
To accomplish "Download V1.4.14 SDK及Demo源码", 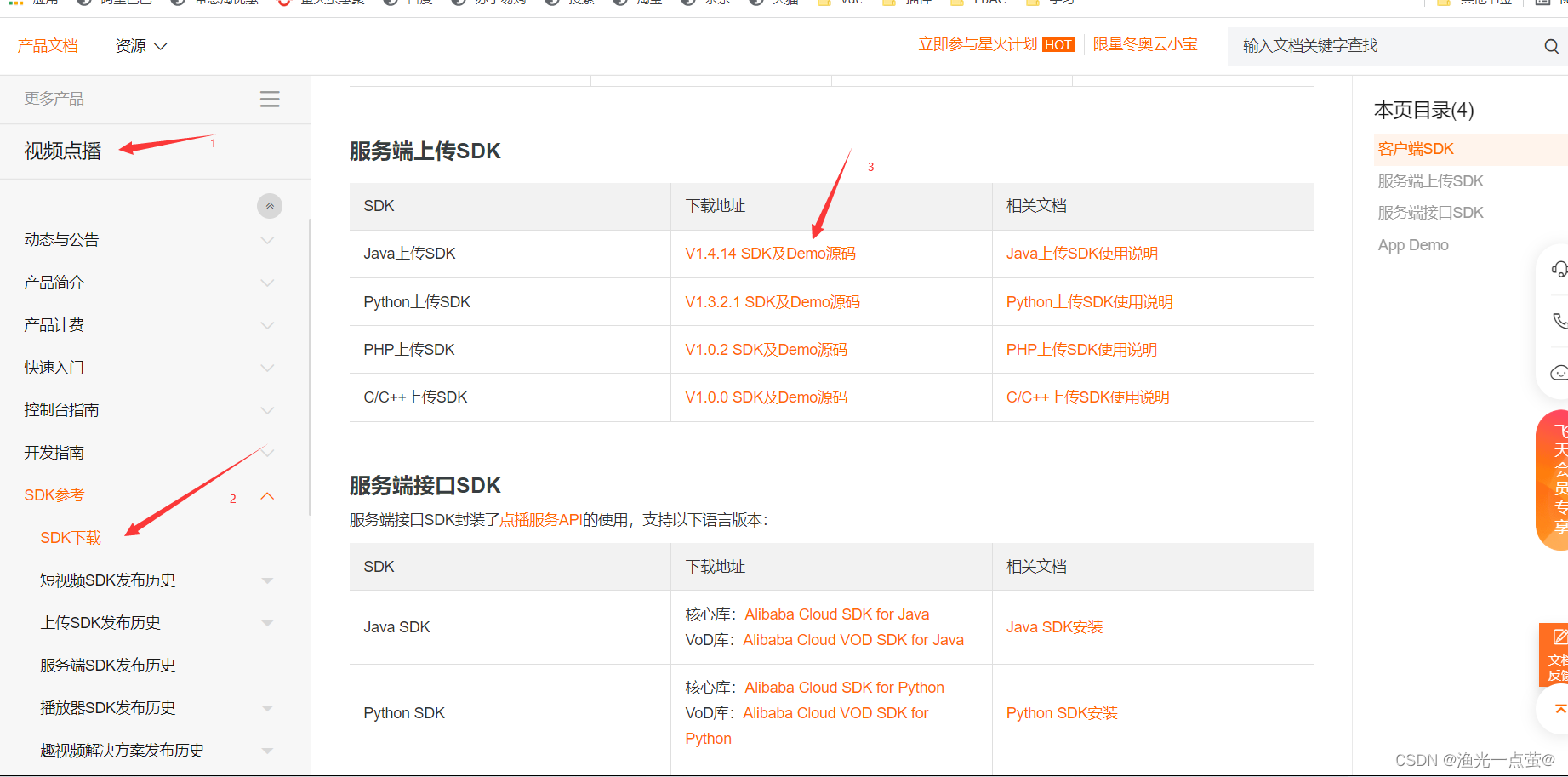I will click(771, 254).
